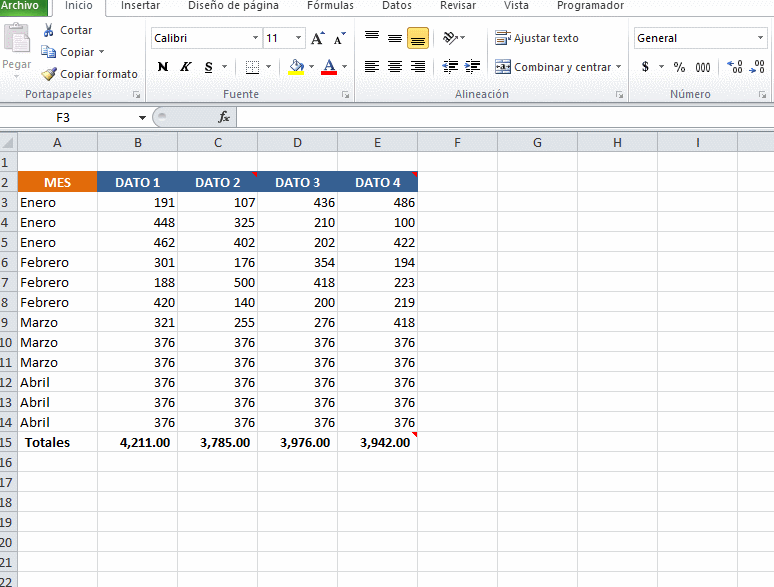Toggle italic K formatting
Image resolution: width=774 pixels, height=587 pixels.
186,67
